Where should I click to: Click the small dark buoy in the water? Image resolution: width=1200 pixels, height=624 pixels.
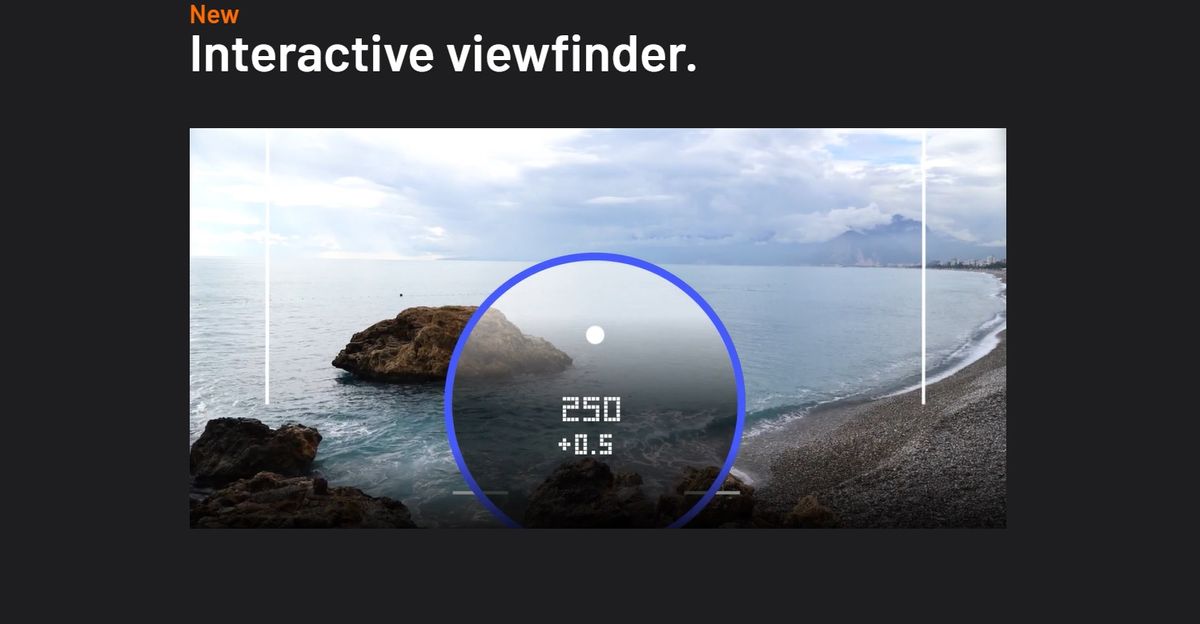(399, 296)
